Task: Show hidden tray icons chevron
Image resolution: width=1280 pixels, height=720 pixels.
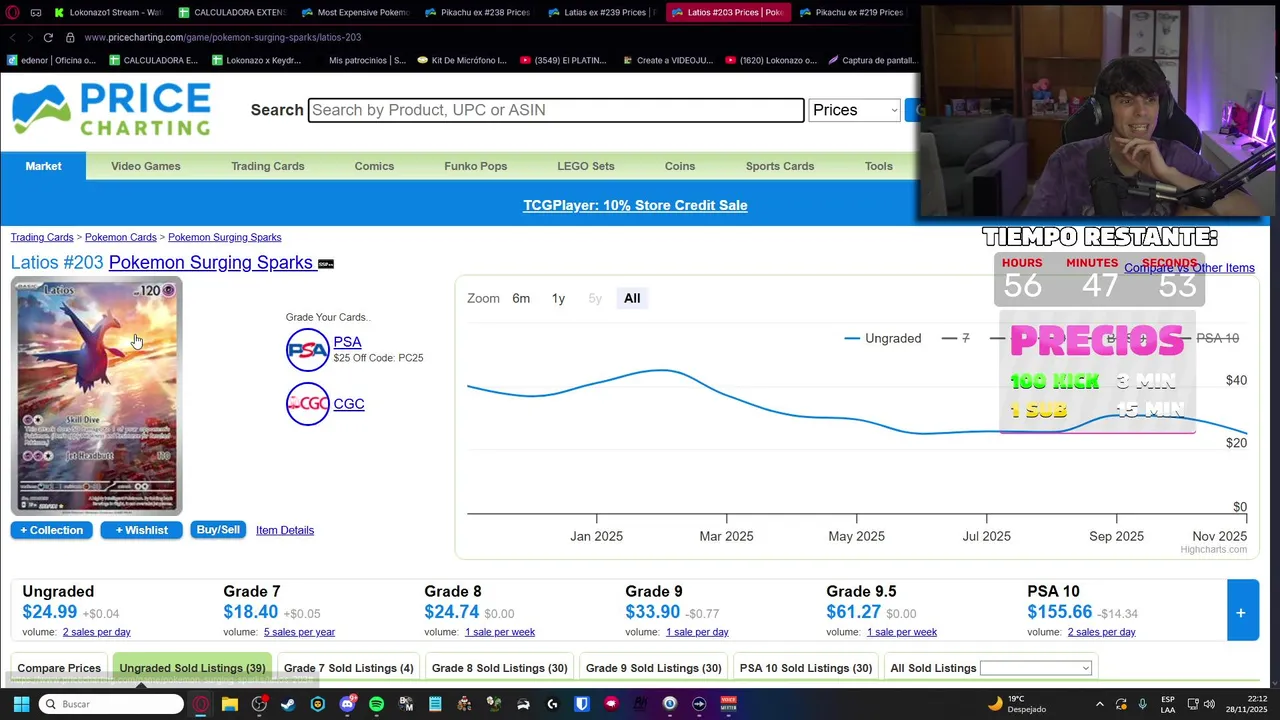Action: pyautogui.click(x=1100, y=704)
